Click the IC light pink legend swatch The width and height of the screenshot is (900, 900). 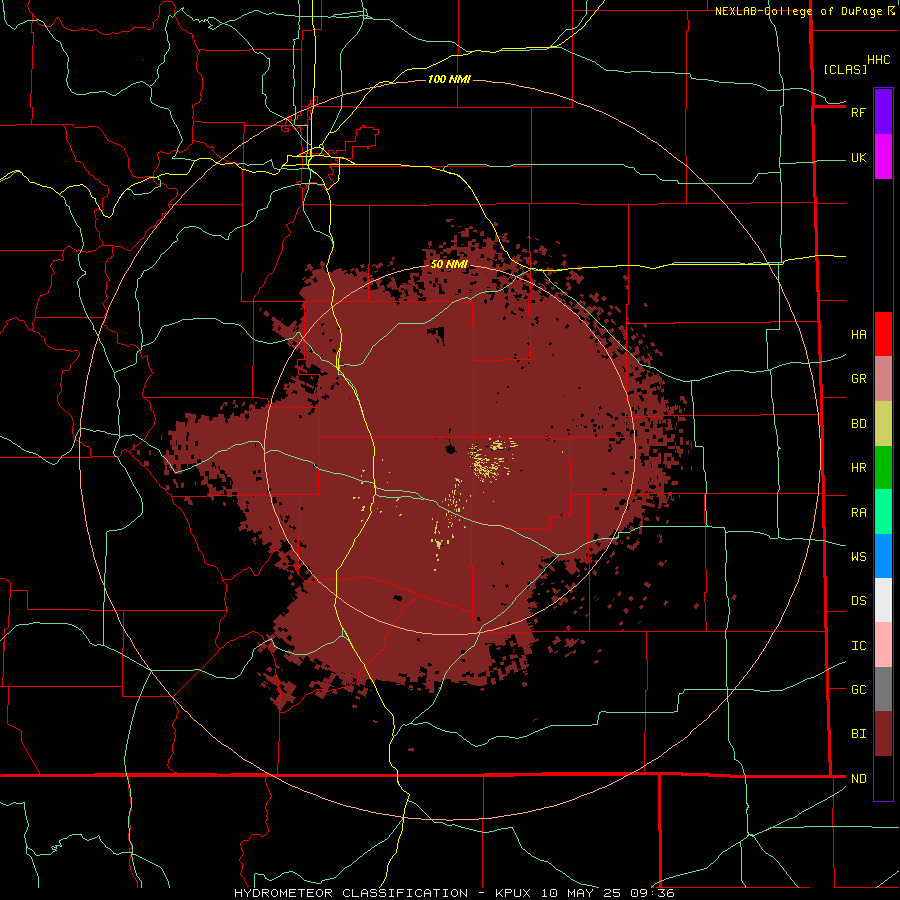point(883,645)
